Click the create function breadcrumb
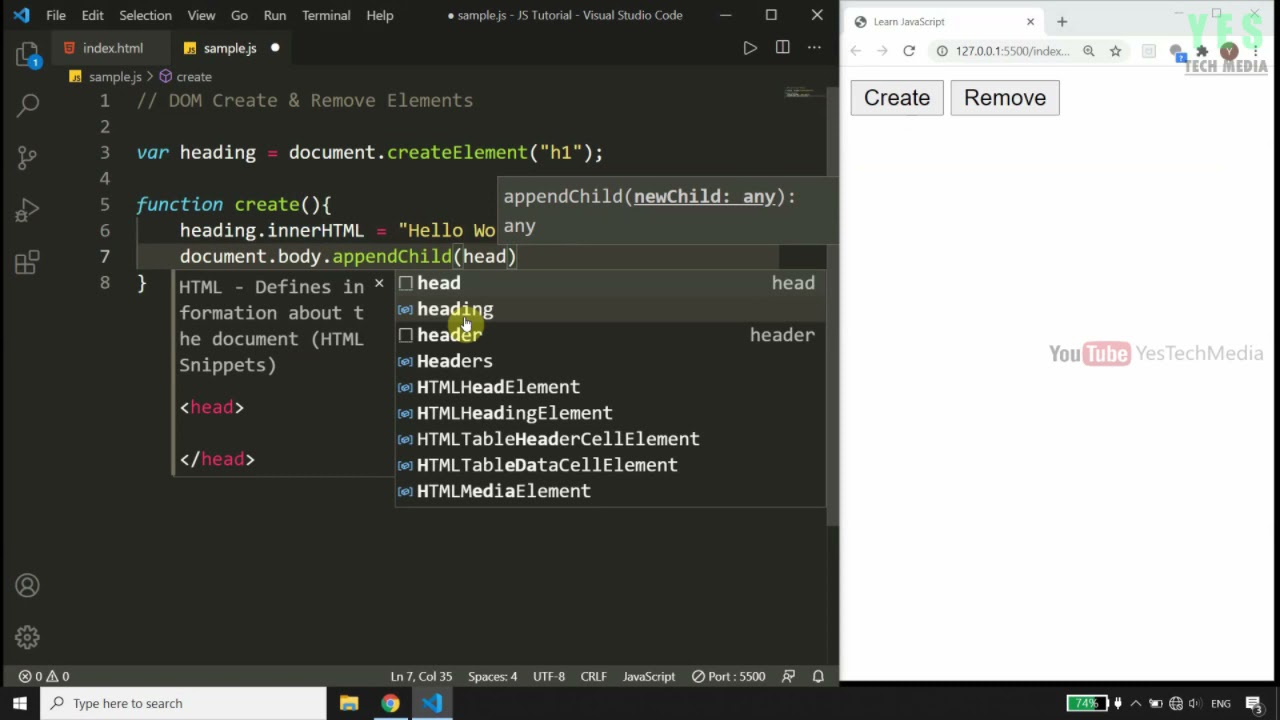 point(185,77)
